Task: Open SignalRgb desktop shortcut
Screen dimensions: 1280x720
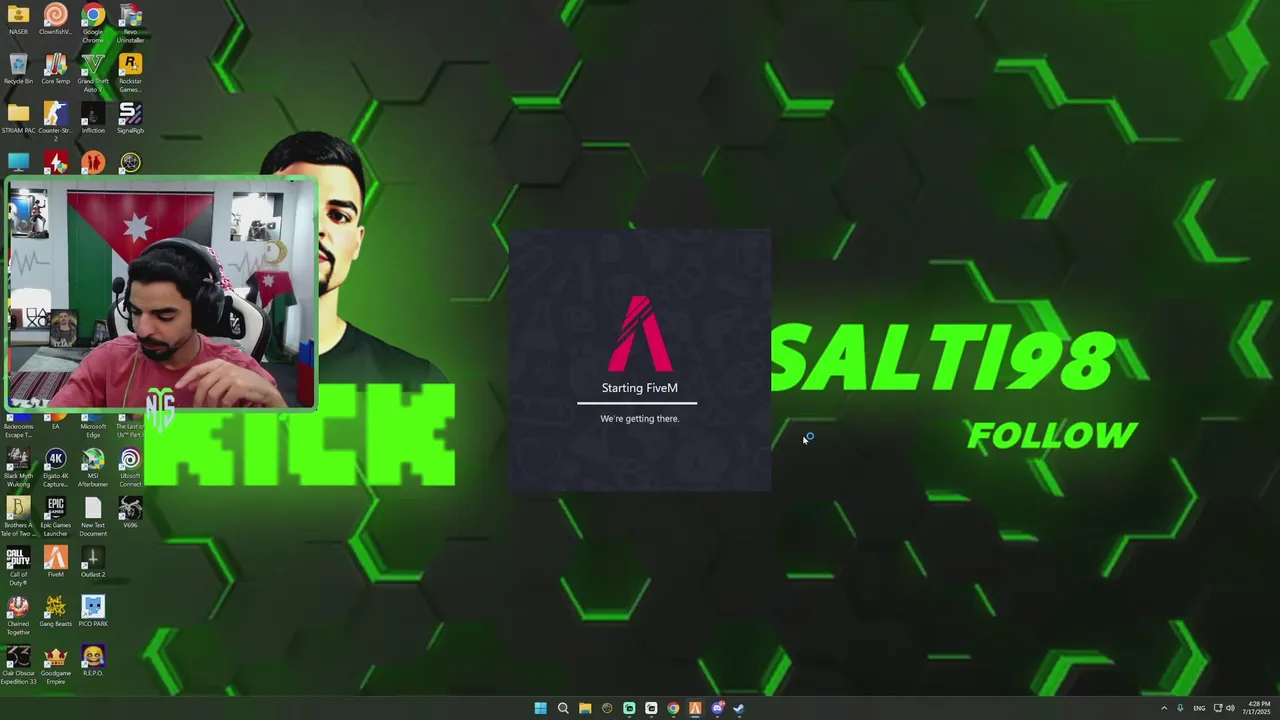Action: tap(130, 119)
